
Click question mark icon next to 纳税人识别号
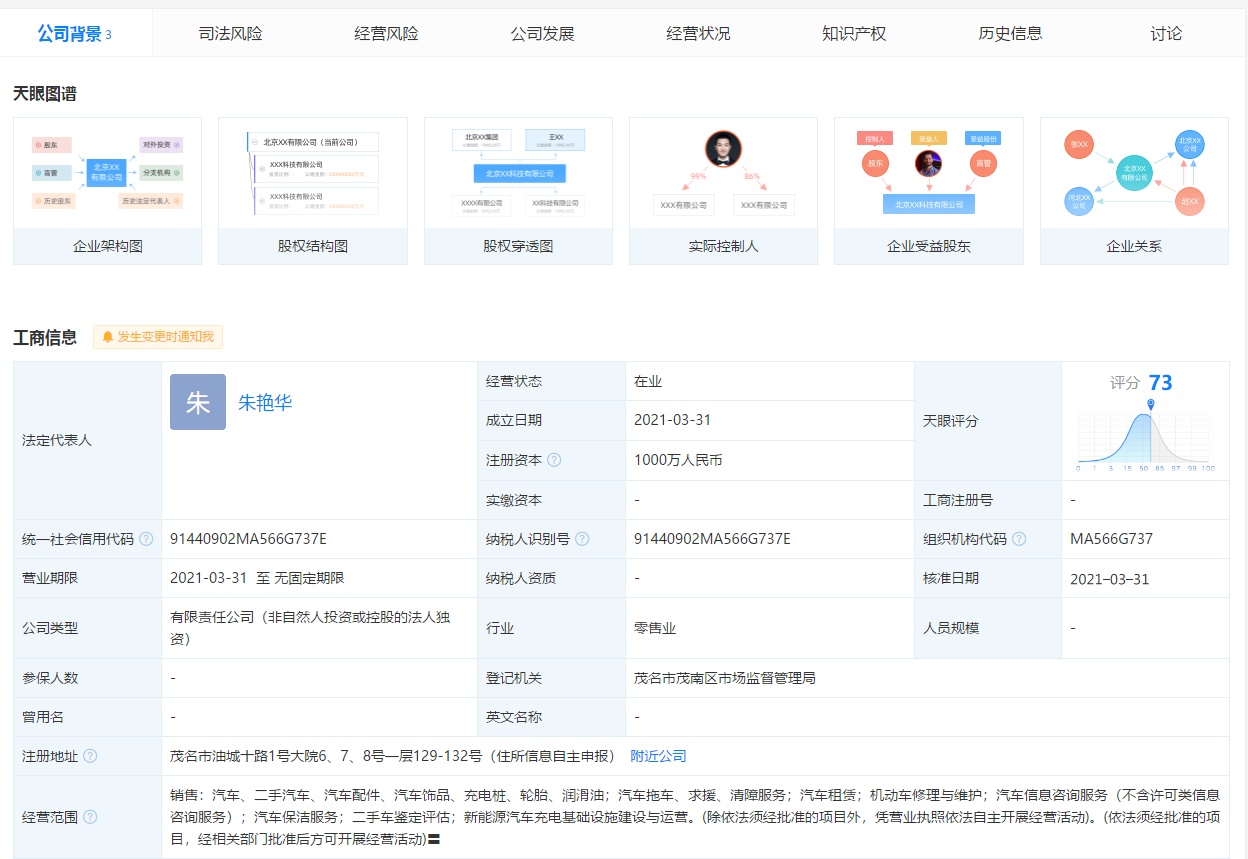tap(582, 539)
